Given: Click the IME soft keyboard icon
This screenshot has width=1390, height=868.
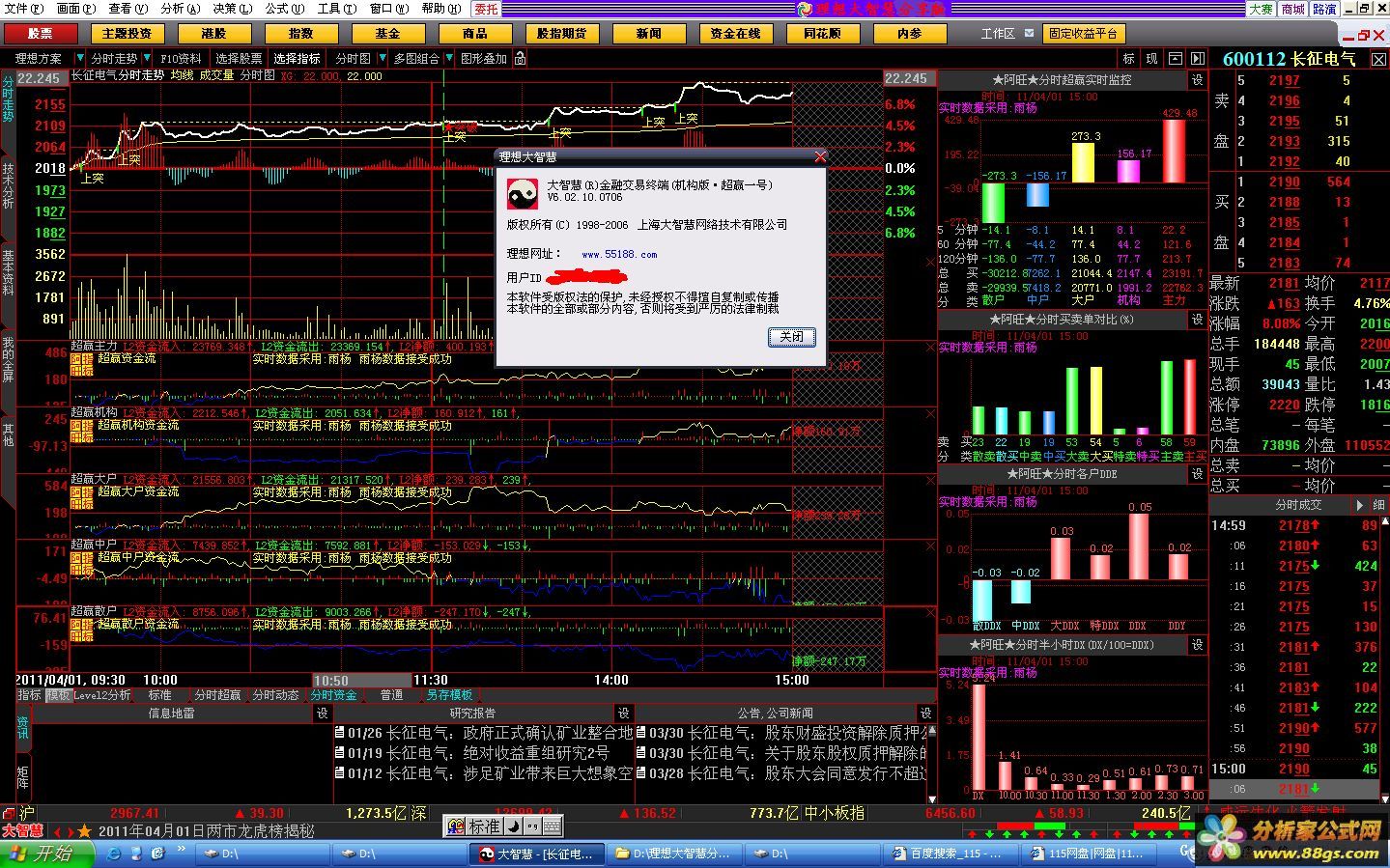Looking at the screenshot, I should tap(552, 826).
